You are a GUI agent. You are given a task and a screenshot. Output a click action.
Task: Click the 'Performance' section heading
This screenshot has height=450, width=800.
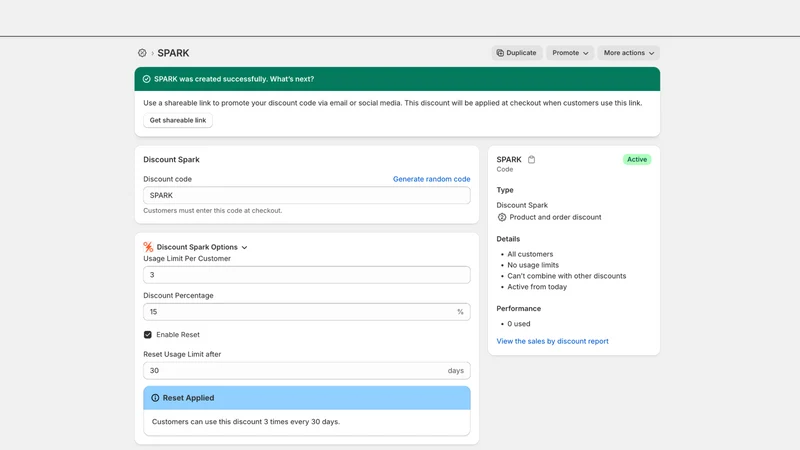pos(518,309)
